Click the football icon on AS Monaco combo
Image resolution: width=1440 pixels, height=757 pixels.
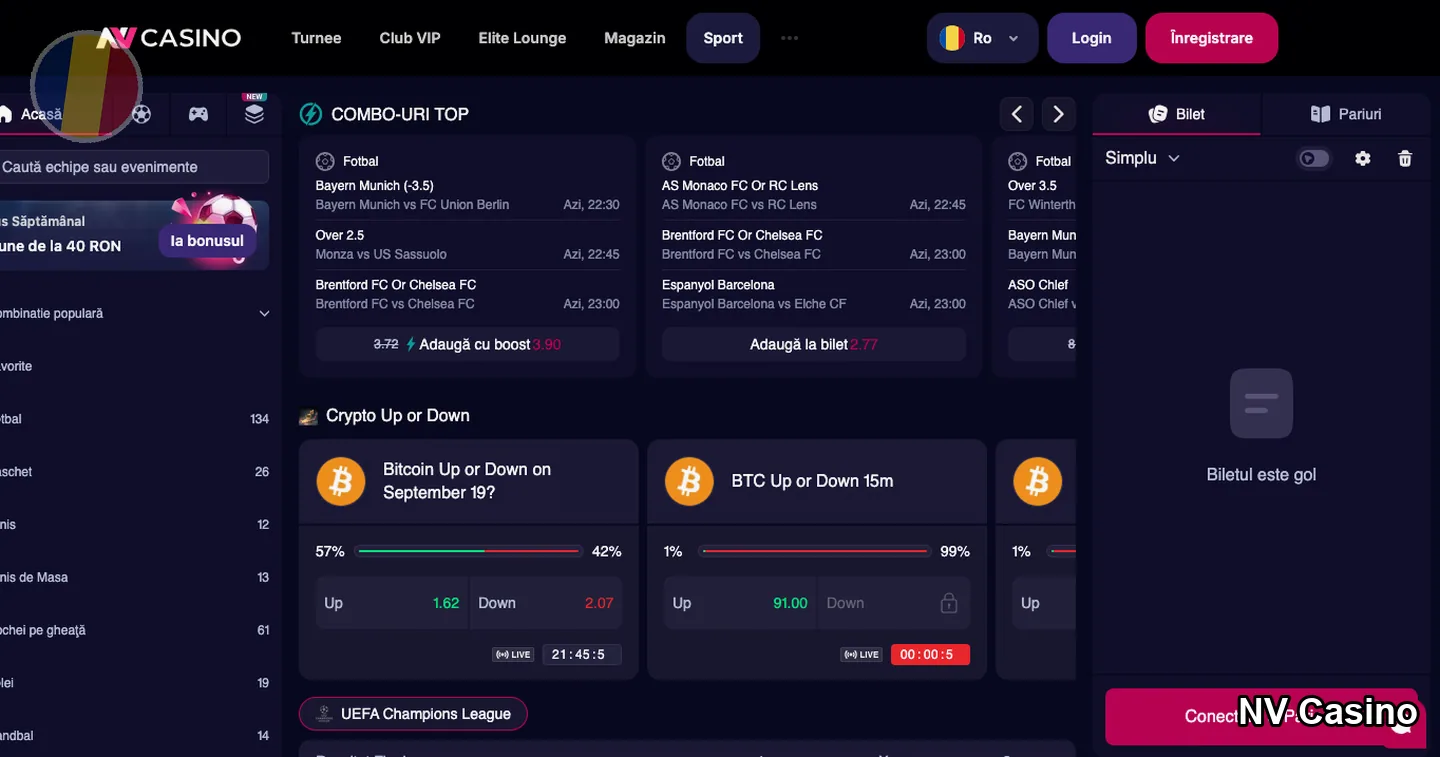pos(671,161)
